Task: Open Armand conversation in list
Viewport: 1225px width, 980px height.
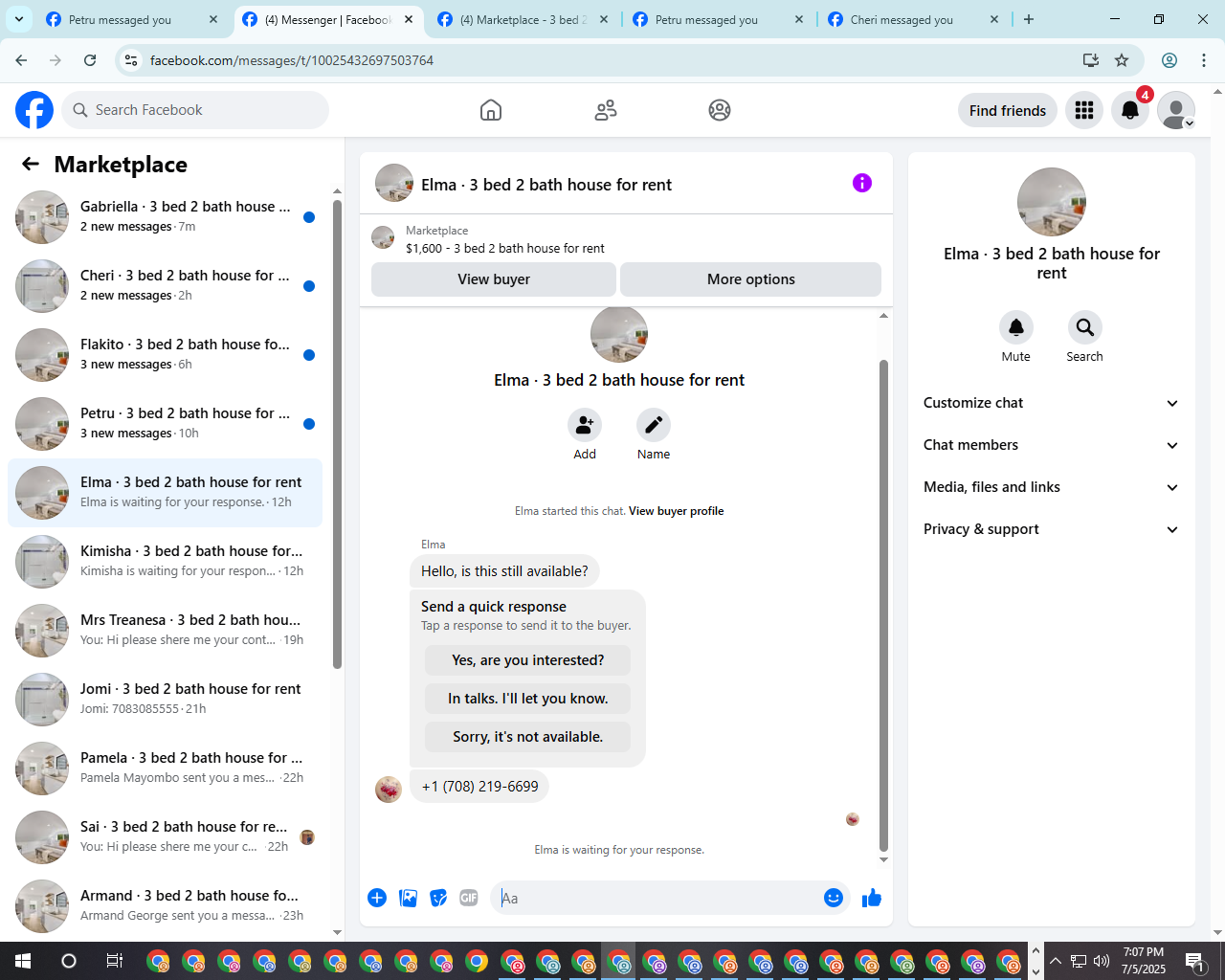Action: 165,906
